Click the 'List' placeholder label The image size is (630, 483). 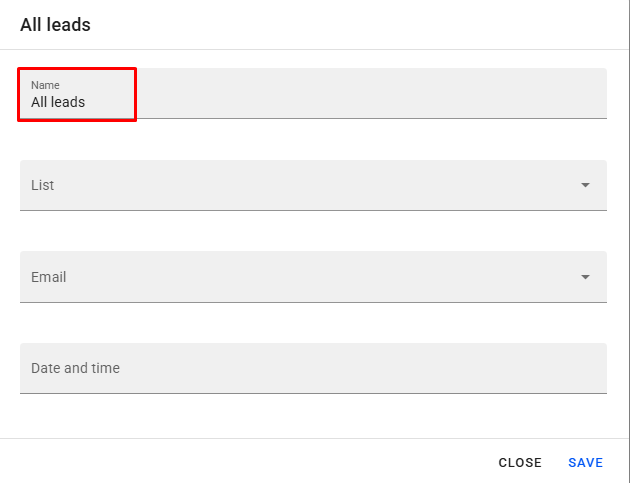43,185
